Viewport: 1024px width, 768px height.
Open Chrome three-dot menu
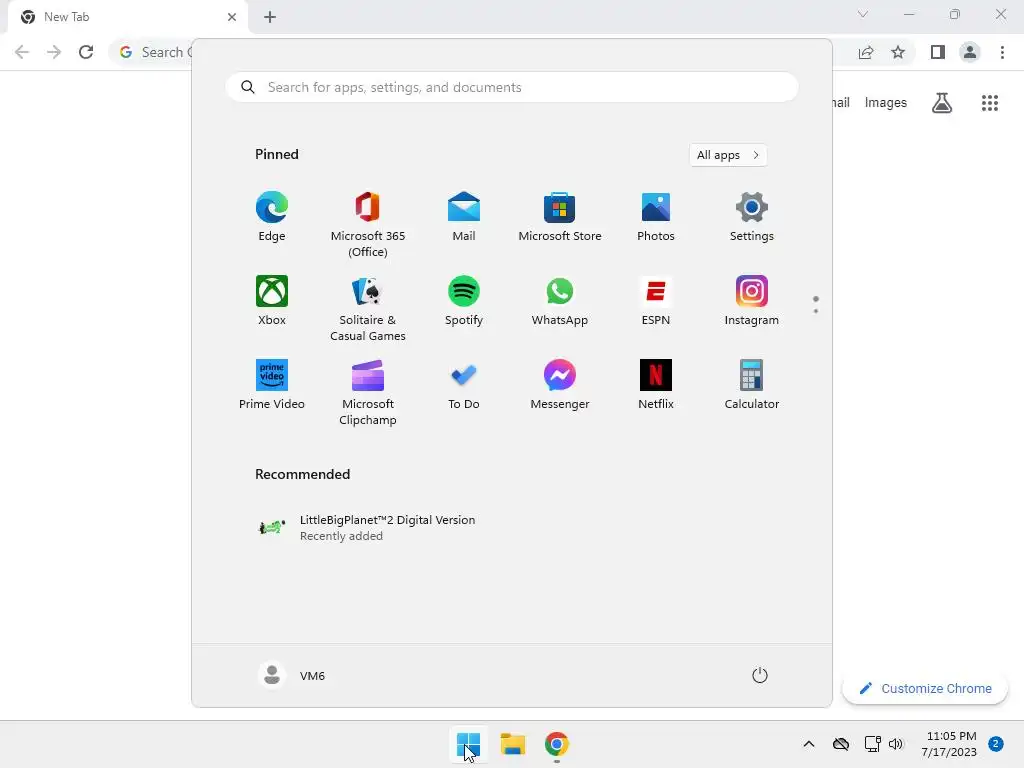[x=1002, y=52]
